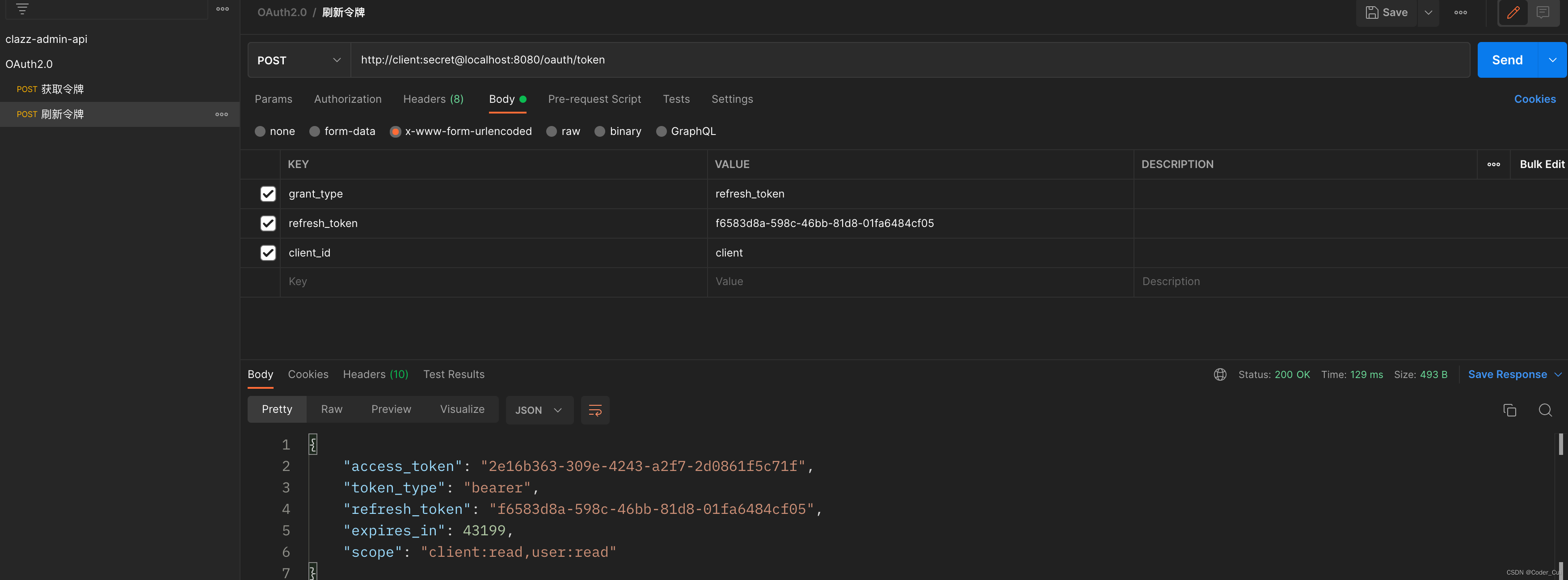This screenshot has height=580, width=1568.
Task: Open the Cookies link above request tabs
Action: 1536,99
